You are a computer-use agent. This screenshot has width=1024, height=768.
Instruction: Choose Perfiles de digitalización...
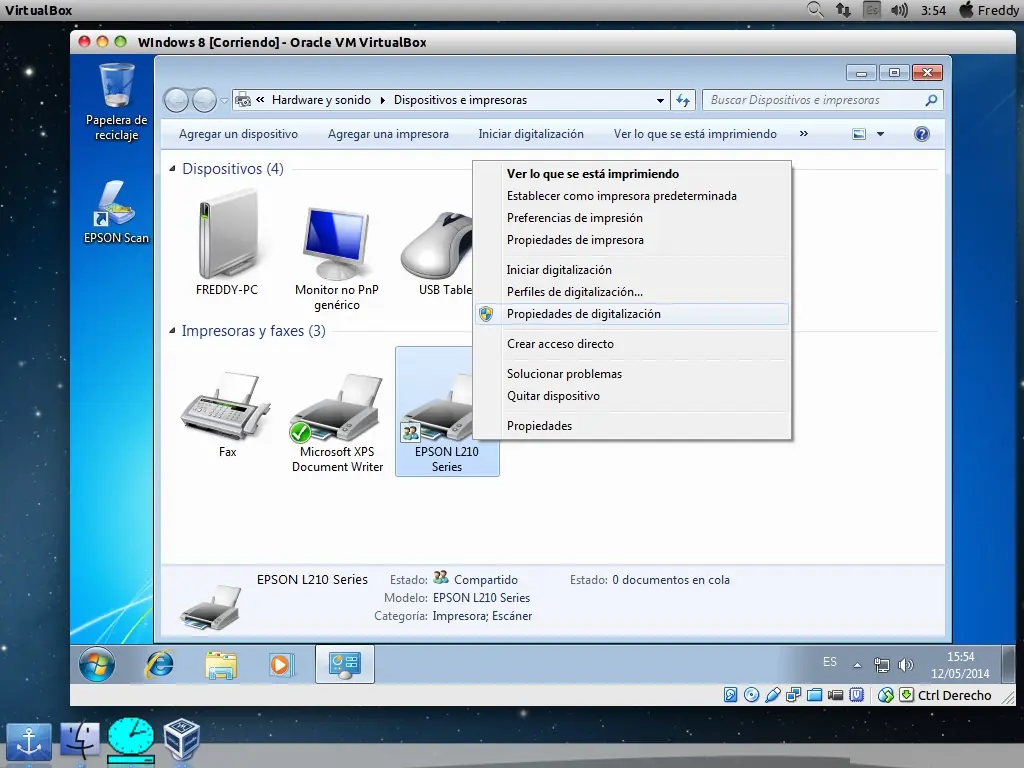632,292
